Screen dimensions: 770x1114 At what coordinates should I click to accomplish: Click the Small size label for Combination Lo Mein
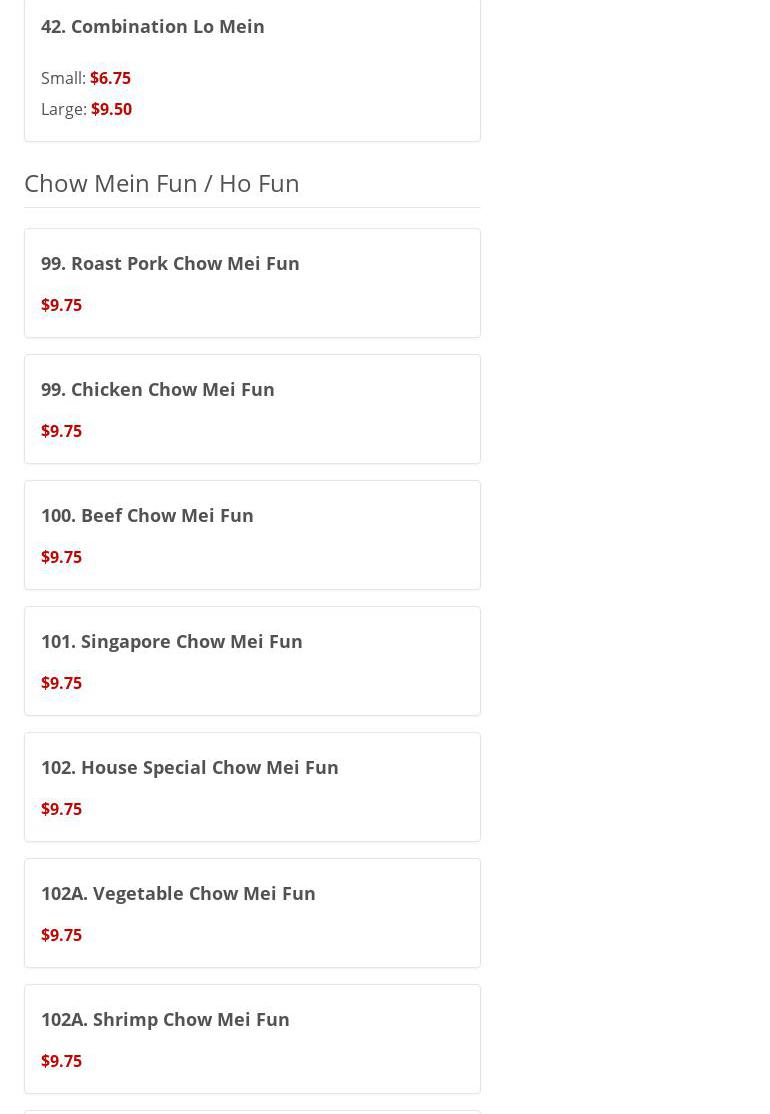63,78
